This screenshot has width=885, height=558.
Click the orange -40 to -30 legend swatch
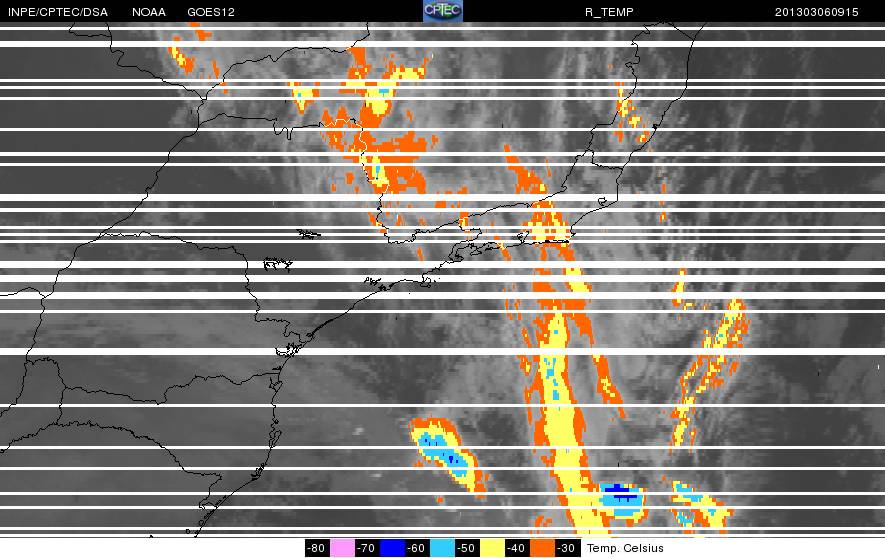(542, 548)
